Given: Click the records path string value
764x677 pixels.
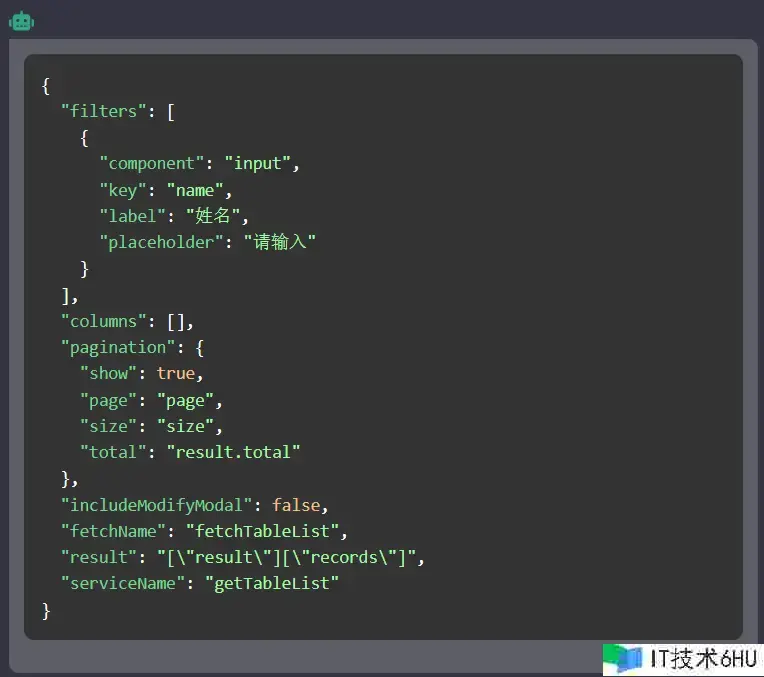Looking at the screenshot, I should pos(286,557).
